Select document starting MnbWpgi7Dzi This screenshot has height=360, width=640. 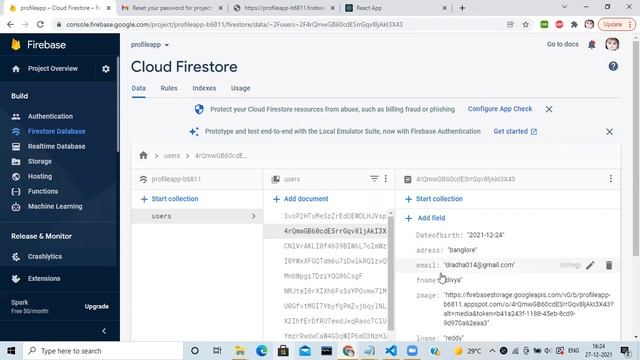(x=323, y=276)
